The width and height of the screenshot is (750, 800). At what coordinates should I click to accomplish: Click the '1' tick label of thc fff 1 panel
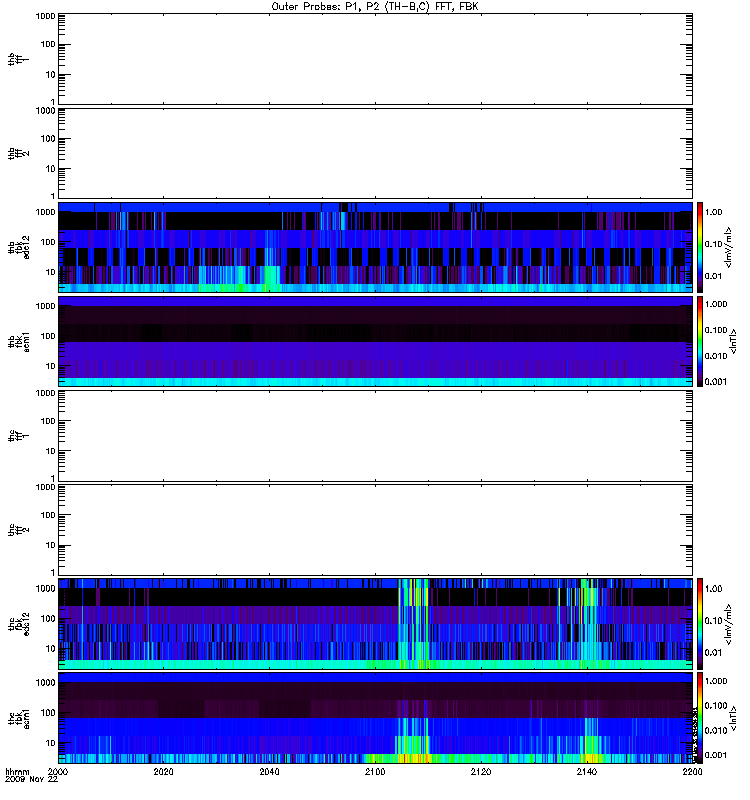click(53, 478)
